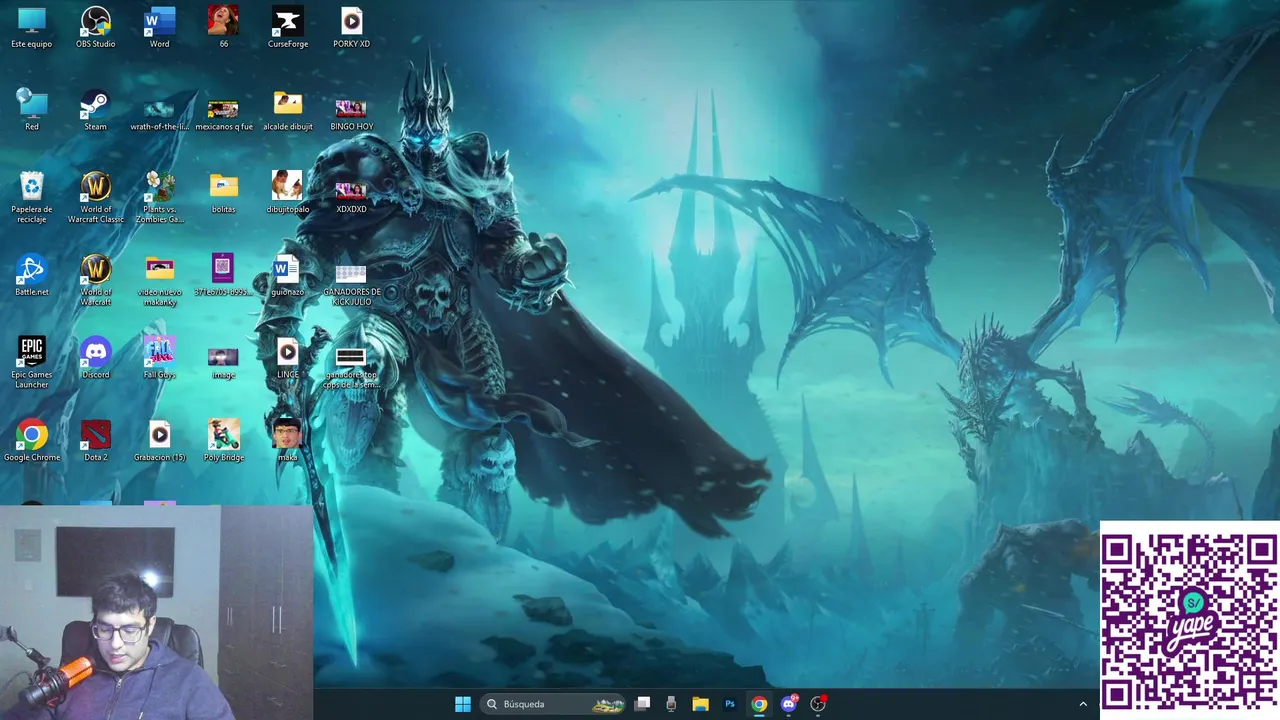Select the Epic Games Launcher shortcut
This screenshot has height=720, width=1280.
point(32,363)
